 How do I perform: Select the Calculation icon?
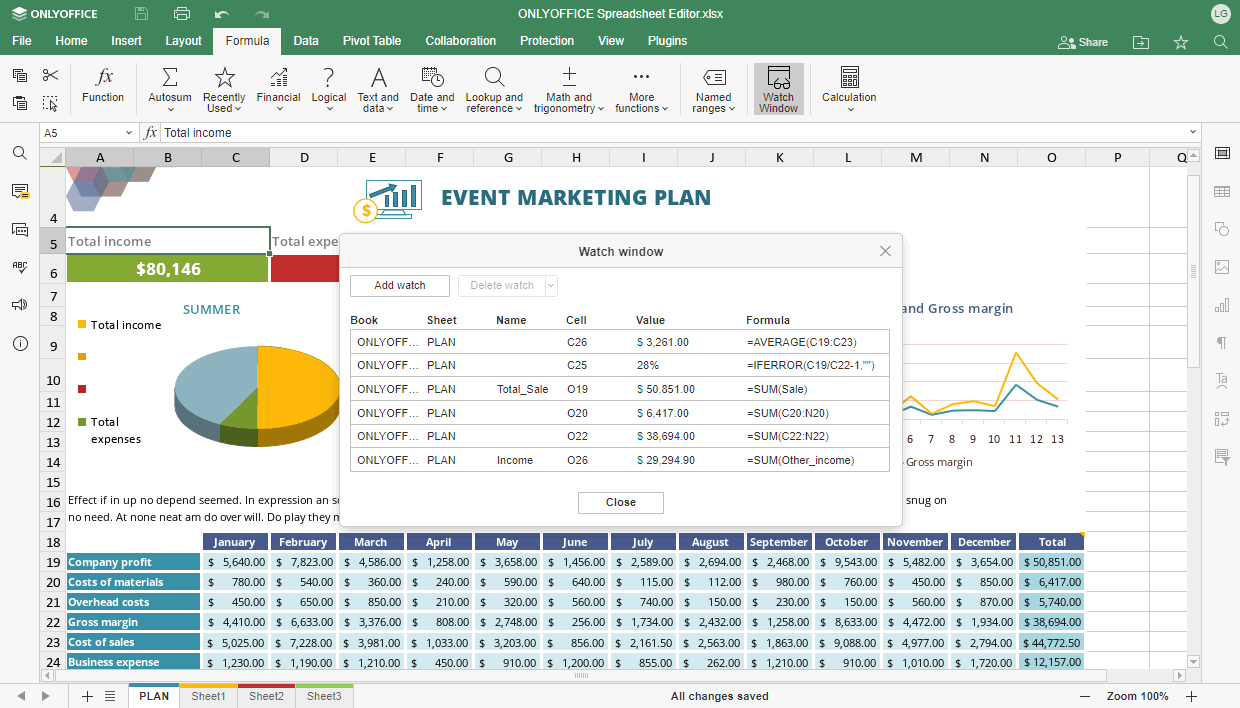(849, 88)
